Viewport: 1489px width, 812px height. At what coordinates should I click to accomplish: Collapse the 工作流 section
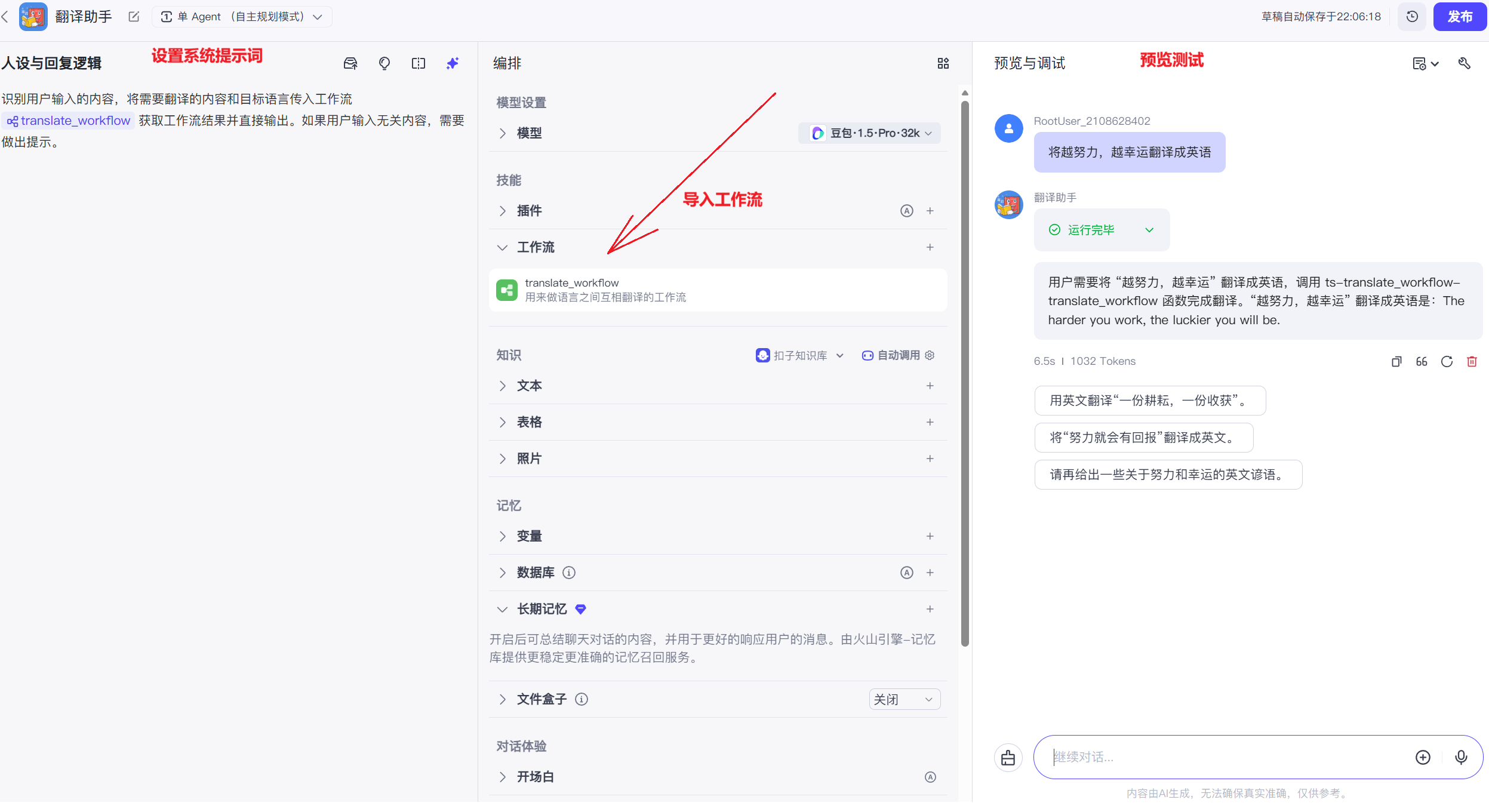tap(503, 247)
